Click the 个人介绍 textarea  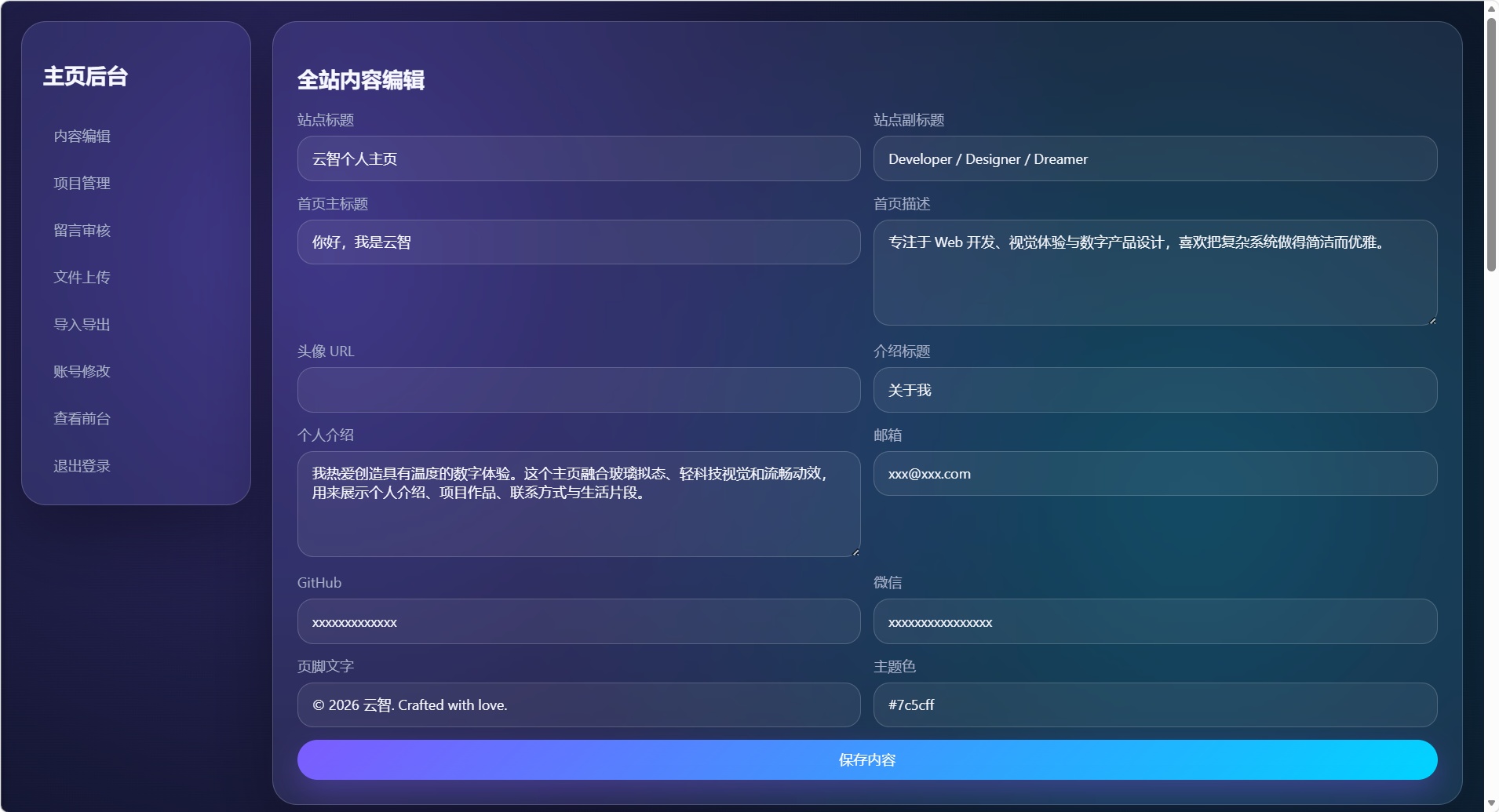[x=579, y=504]
